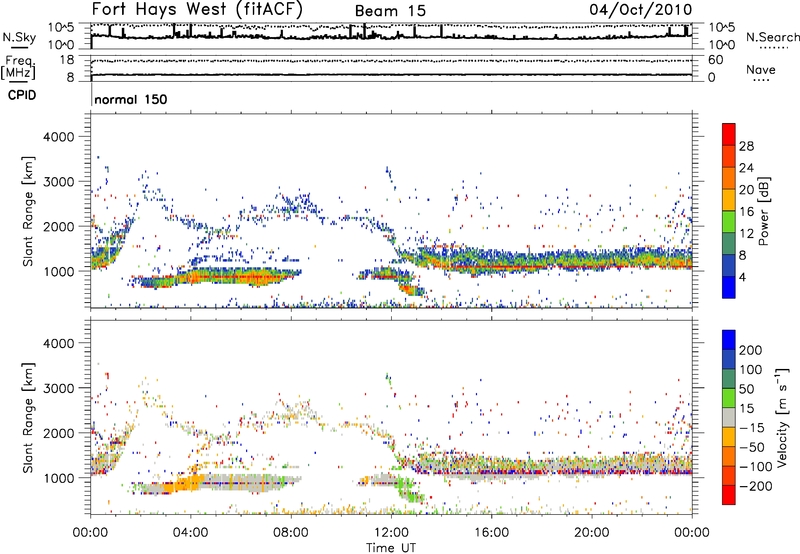The image size is (800, 554).
Task: Click the "Power [dB]" color bar title
Action: (763, 211)
